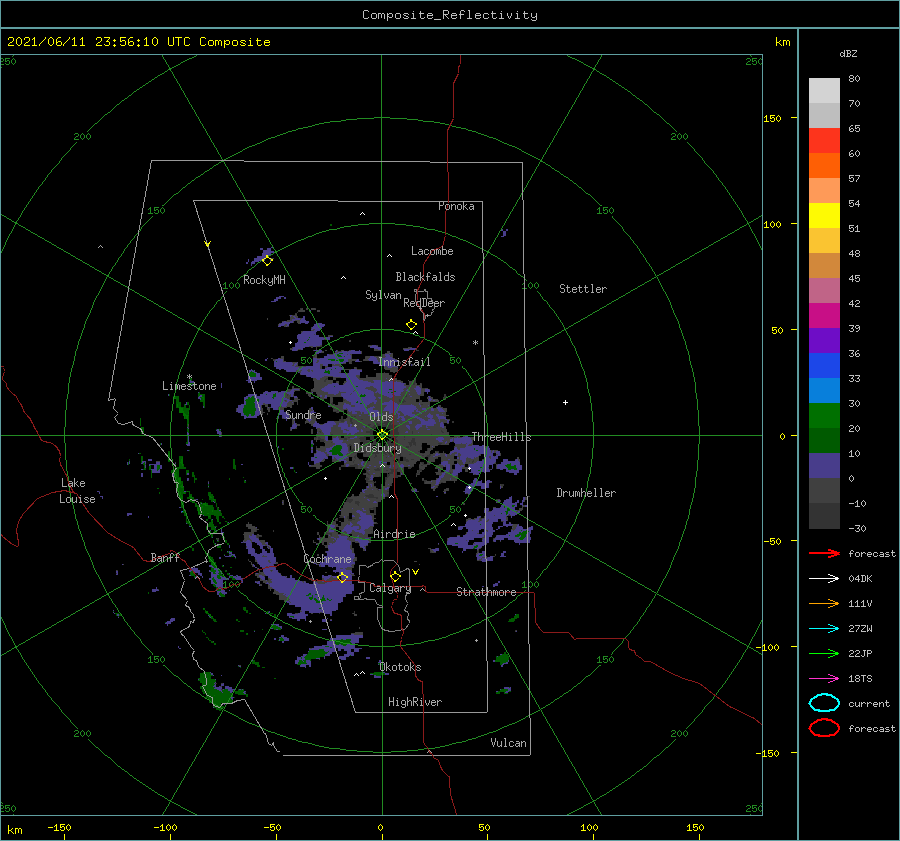900x841 pixels.
Task: Pick the magenta 18TS arrow icon
Action: click(824, 679)
